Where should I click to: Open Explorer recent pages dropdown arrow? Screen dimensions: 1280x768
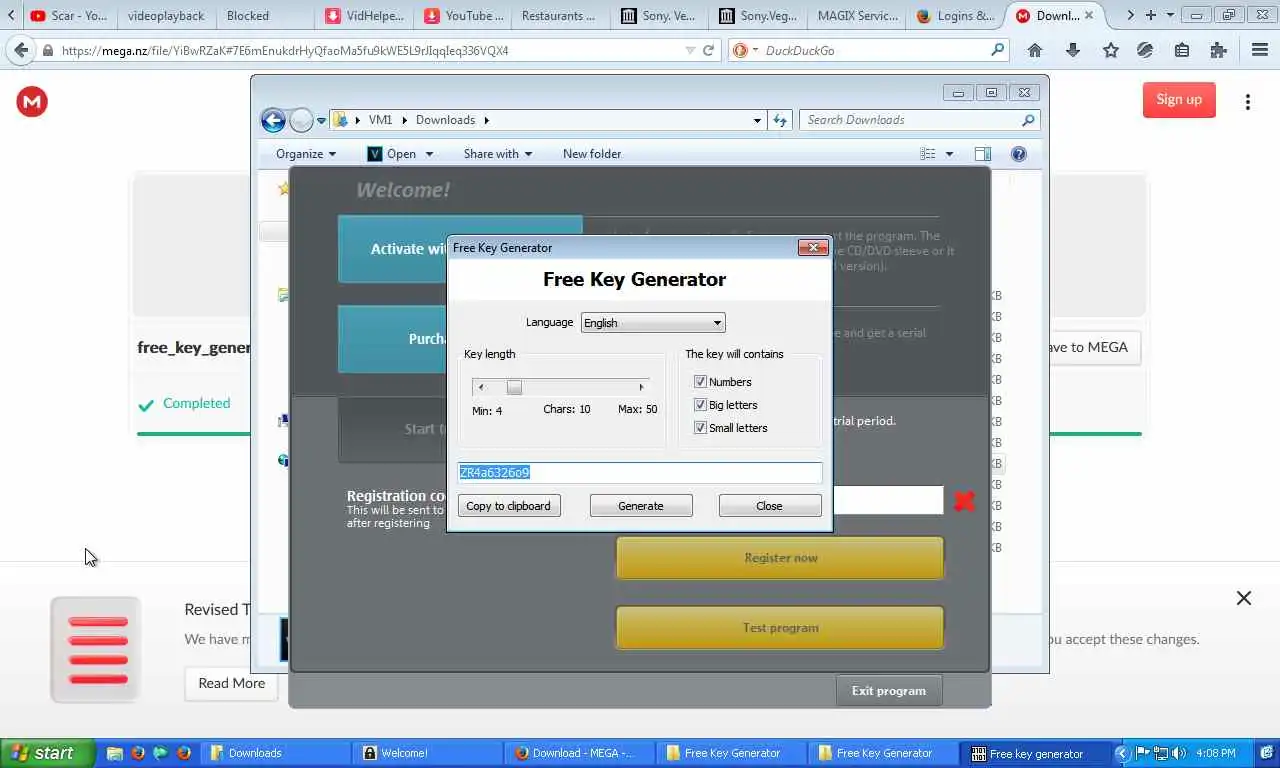(321, 120)
